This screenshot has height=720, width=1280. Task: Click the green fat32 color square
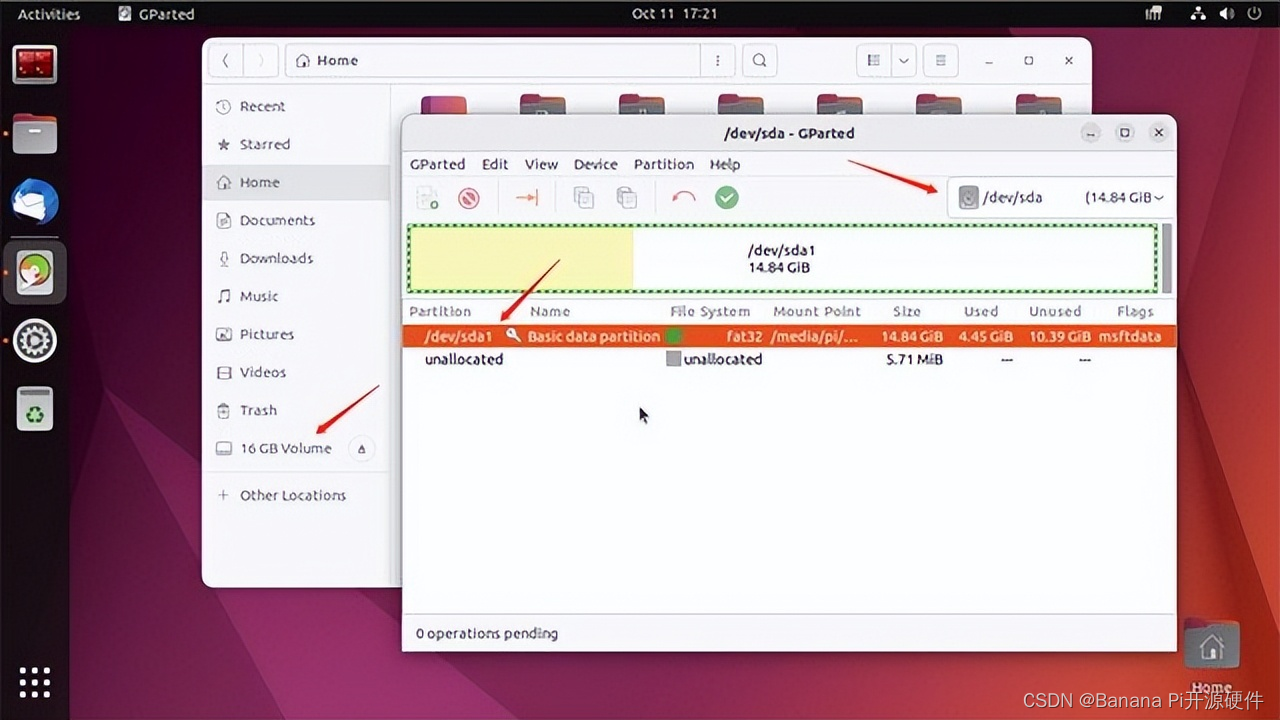[x=674, y=336]
